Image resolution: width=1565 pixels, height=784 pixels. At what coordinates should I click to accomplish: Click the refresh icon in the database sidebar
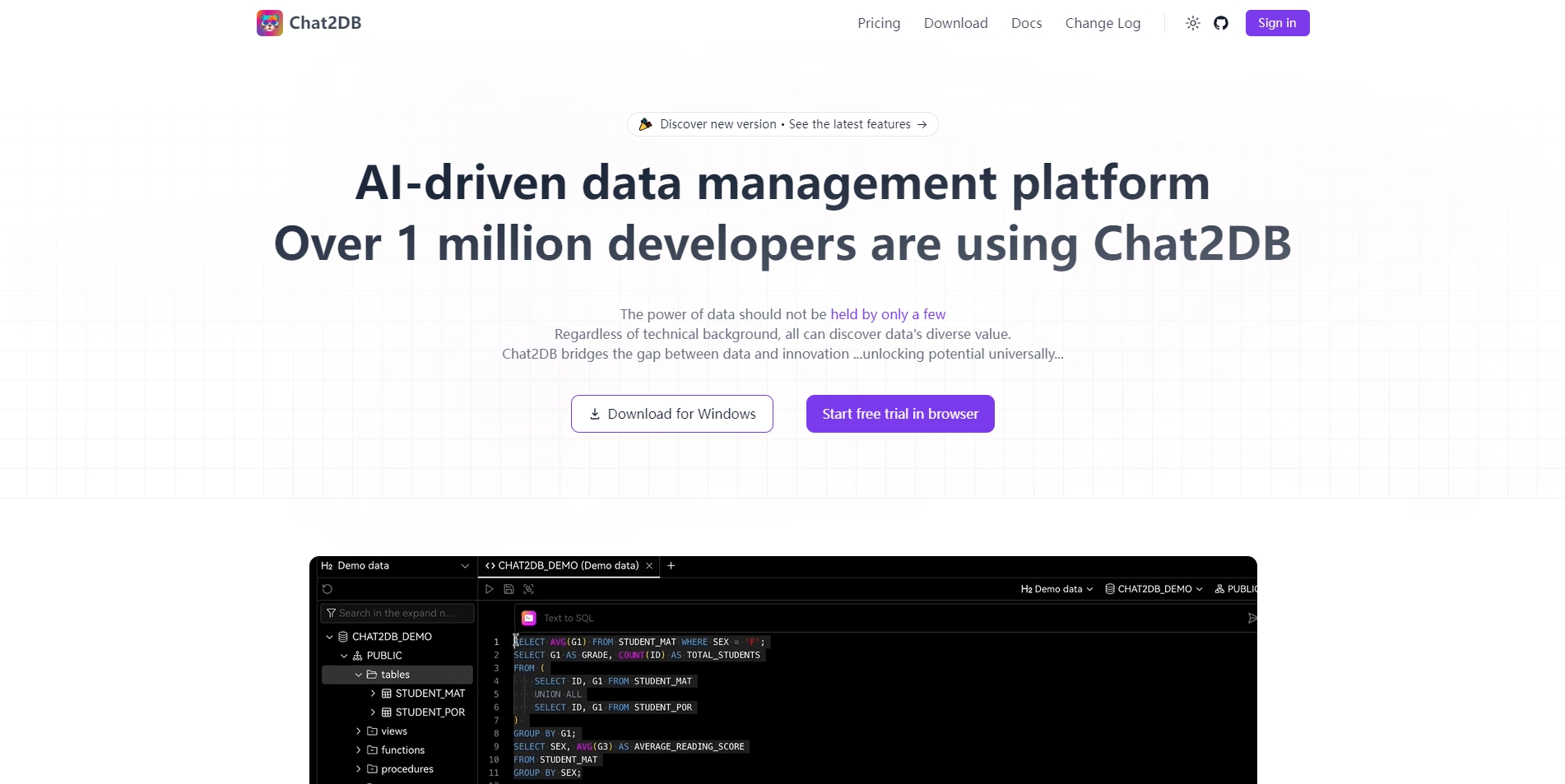(327, 589)
